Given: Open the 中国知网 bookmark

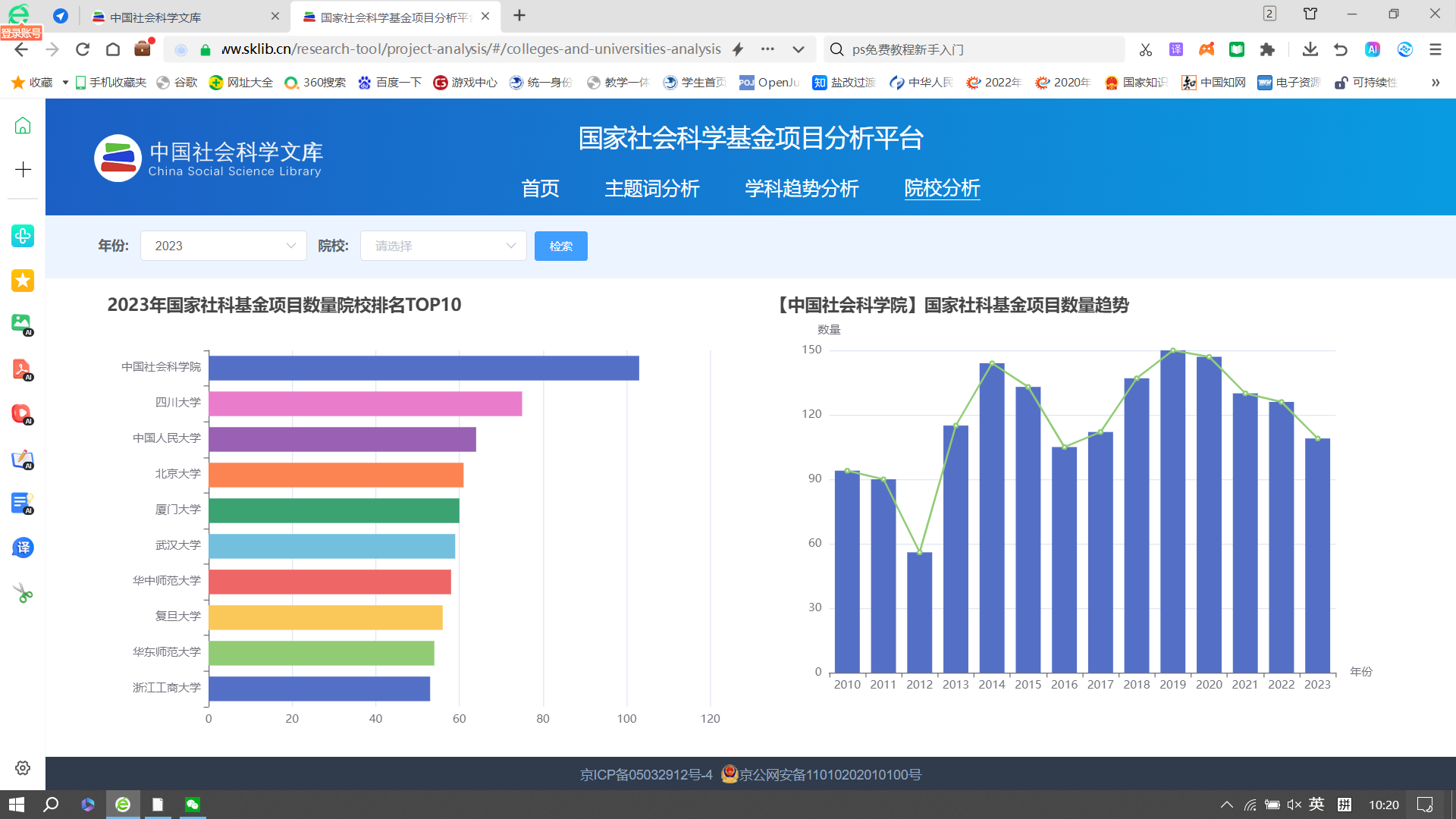Looking at the screenshot, I should coord(1214,83).
